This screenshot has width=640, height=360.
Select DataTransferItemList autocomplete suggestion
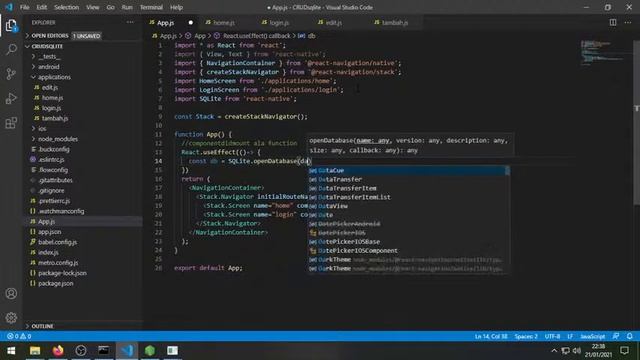(x=406, y=197)
